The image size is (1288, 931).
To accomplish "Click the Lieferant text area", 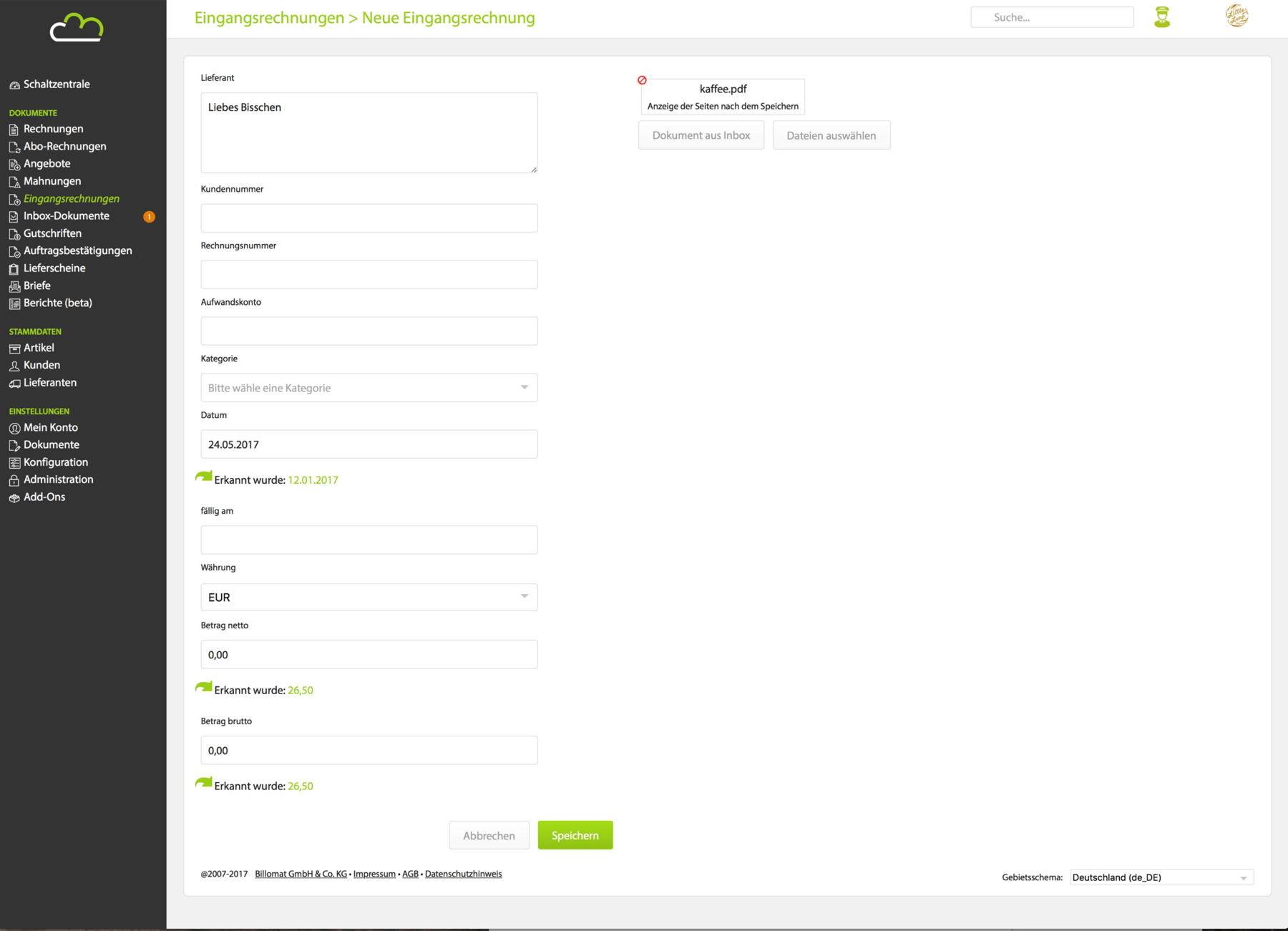I will pos(369,132).
